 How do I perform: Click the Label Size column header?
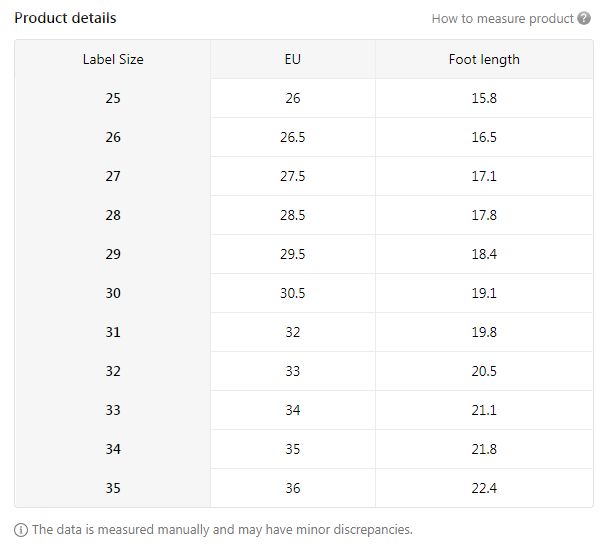113,59
